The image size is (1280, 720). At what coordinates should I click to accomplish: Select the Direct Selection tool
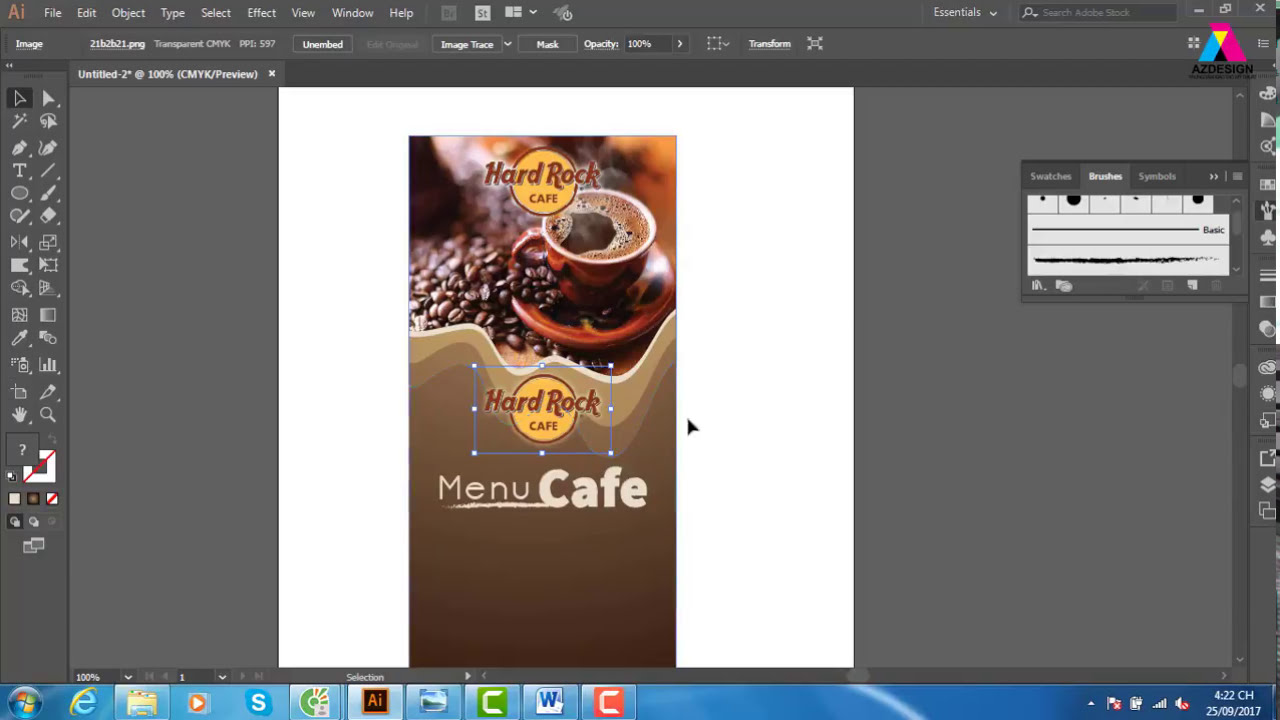(49, 98)
